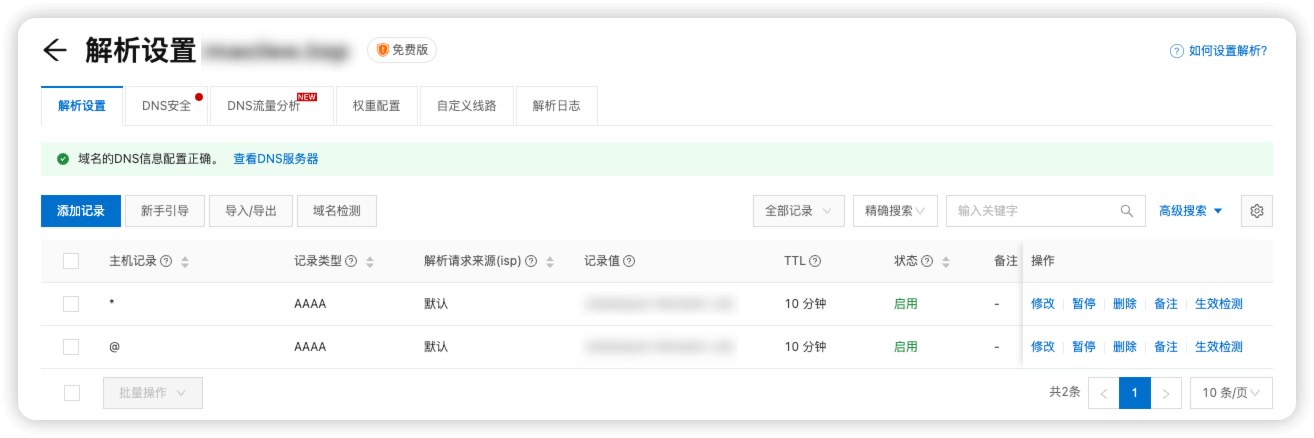This screenshot has height=438, width=1314.
Task: Click the question icon beside 如何设置解析
Action: (1177, 50)
